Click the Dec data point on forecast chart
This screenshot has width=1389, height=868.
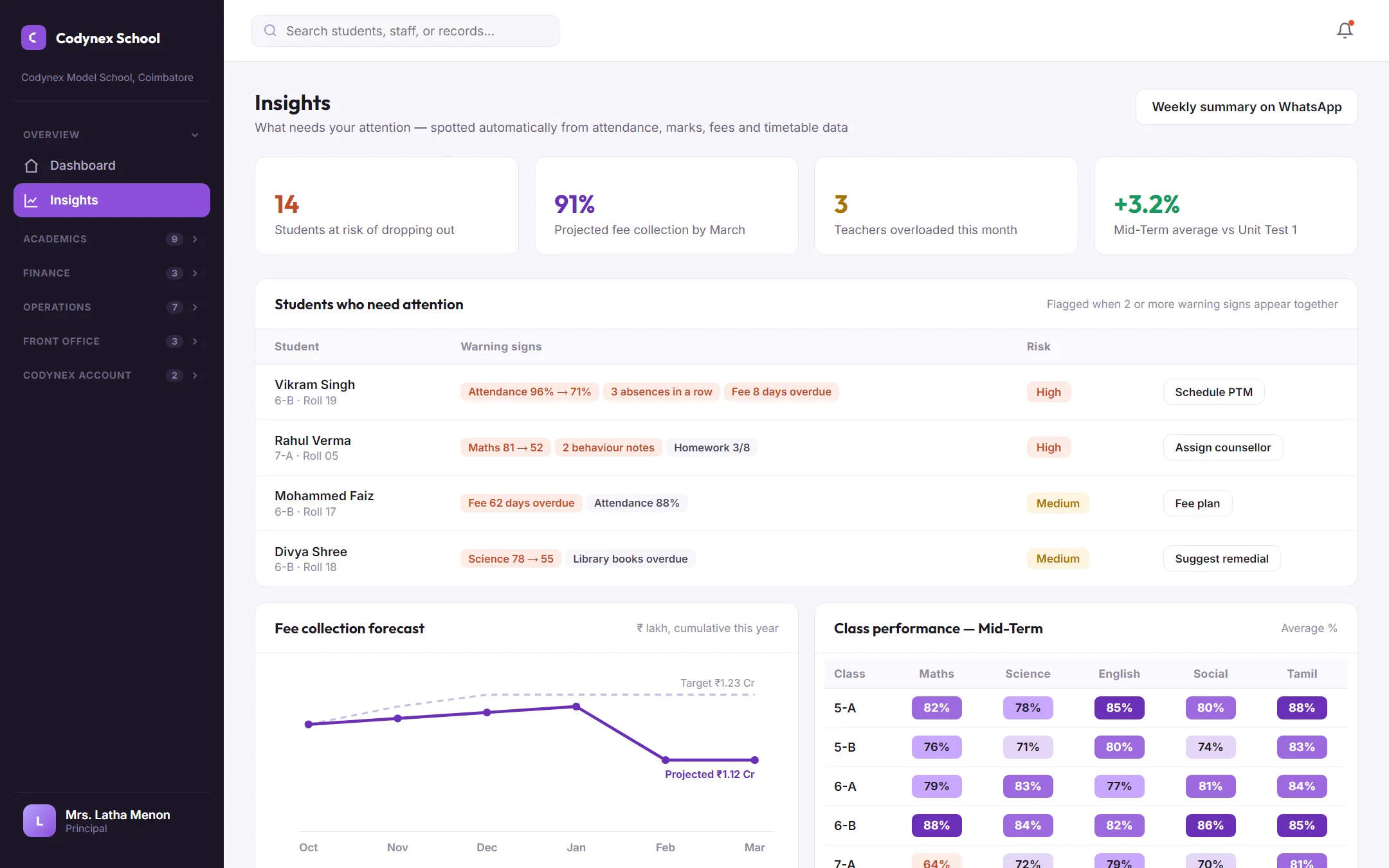click(x=487, y=712)
